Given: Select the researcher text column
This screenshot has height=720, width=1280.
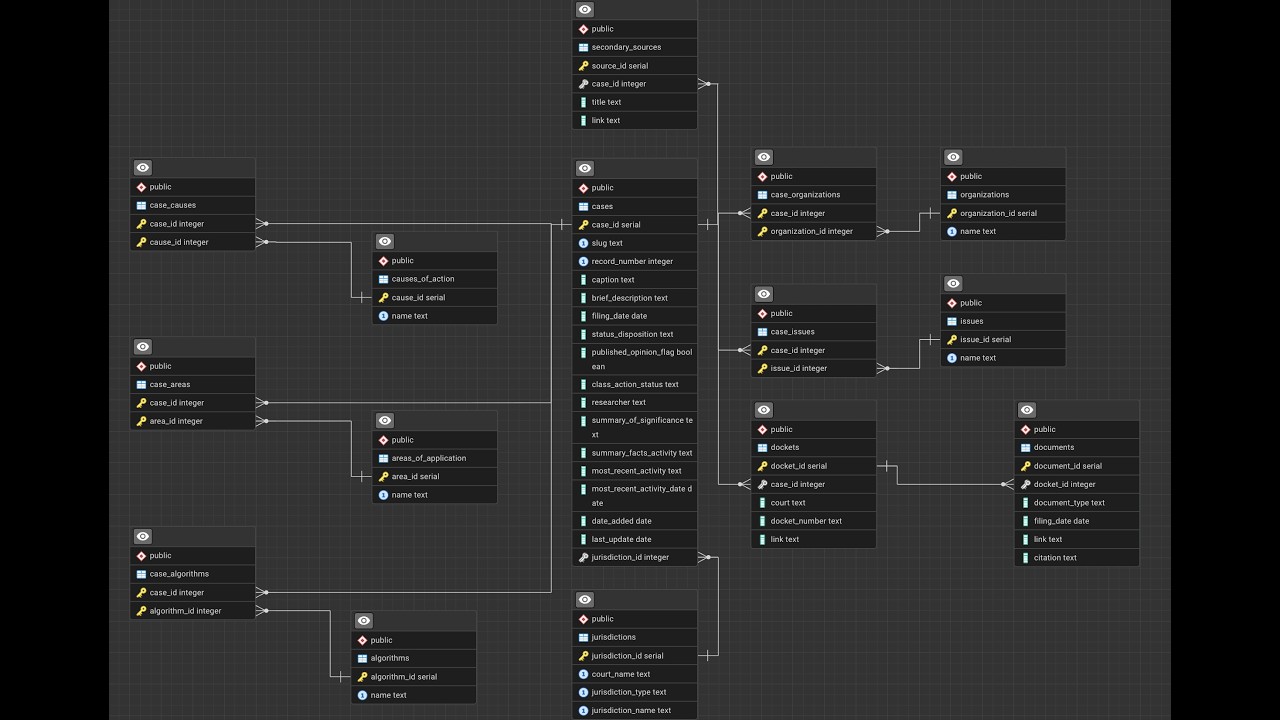Looking at the screenshot, I should (x=635, y=402).
